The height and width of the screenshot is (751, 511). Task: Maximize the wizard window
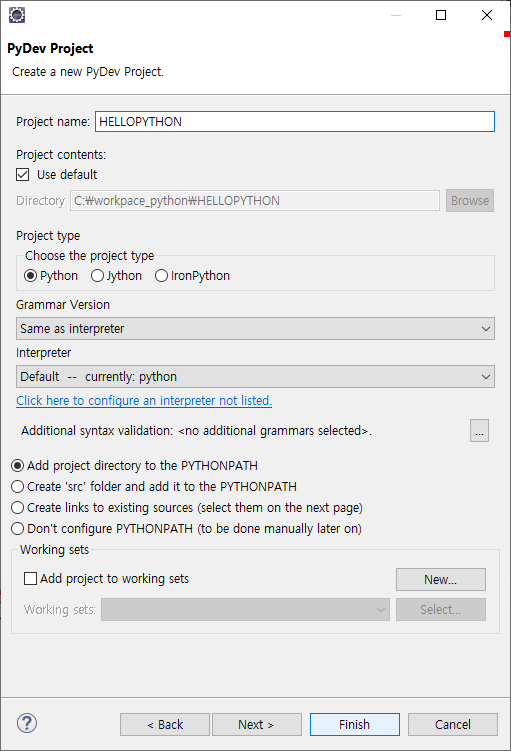[x=441, y=15]
